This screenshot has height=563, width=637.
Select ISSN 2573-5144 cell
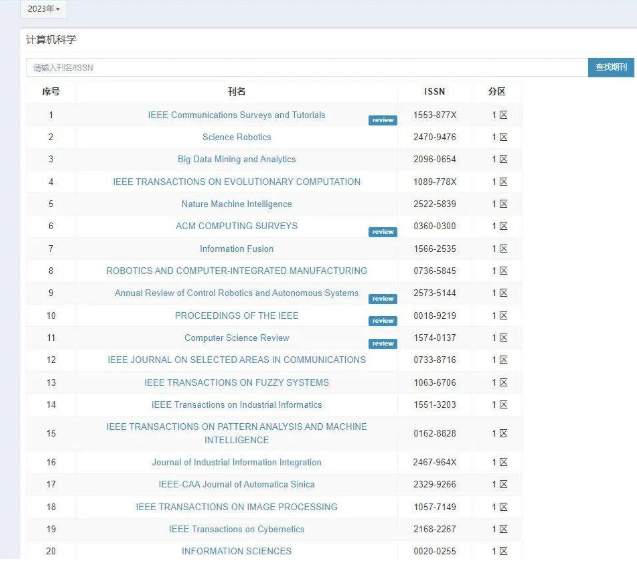coord(435,293)
